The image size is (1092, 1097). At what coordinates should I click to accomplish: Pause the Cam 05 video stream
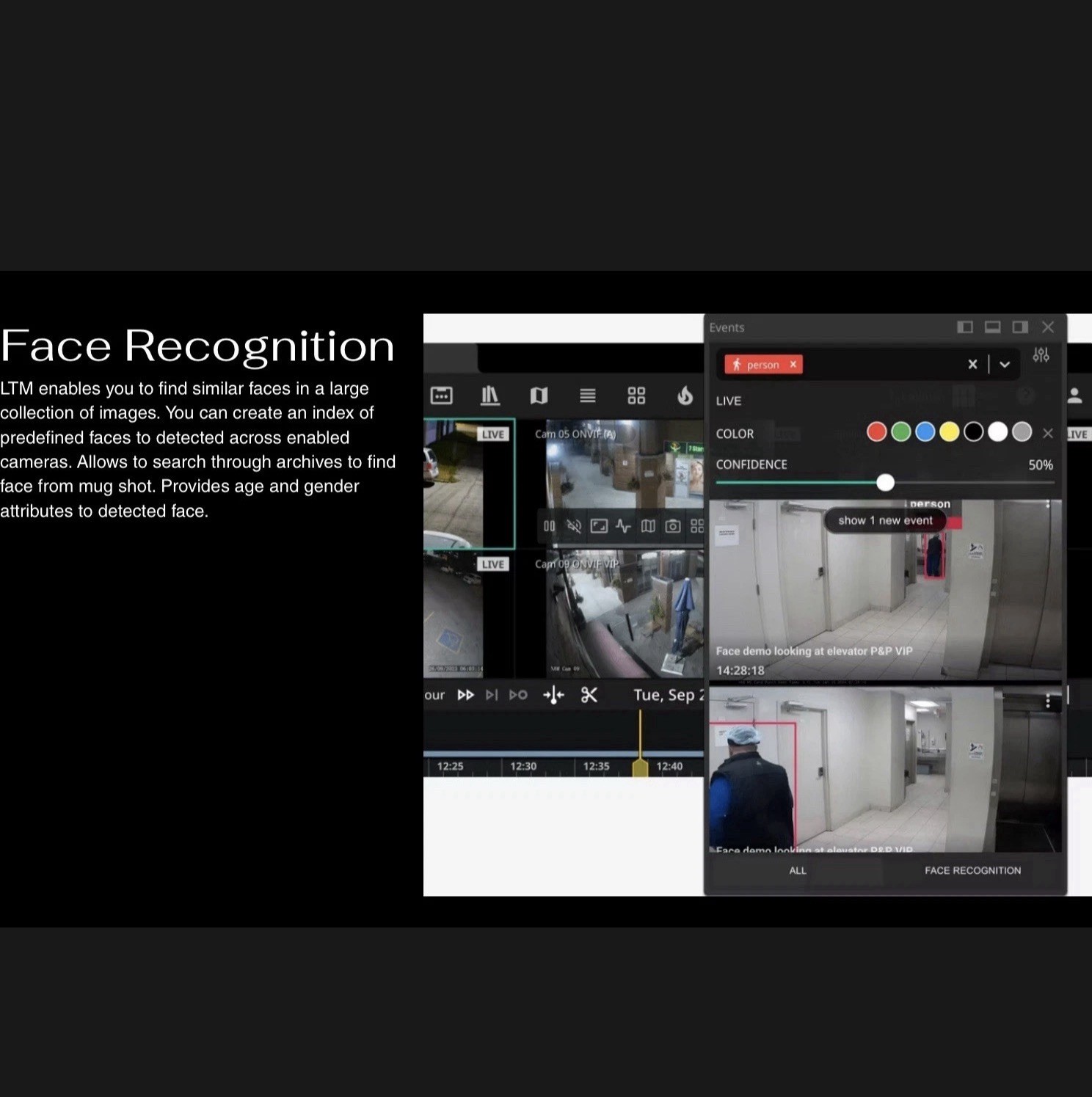coord(549,526)
